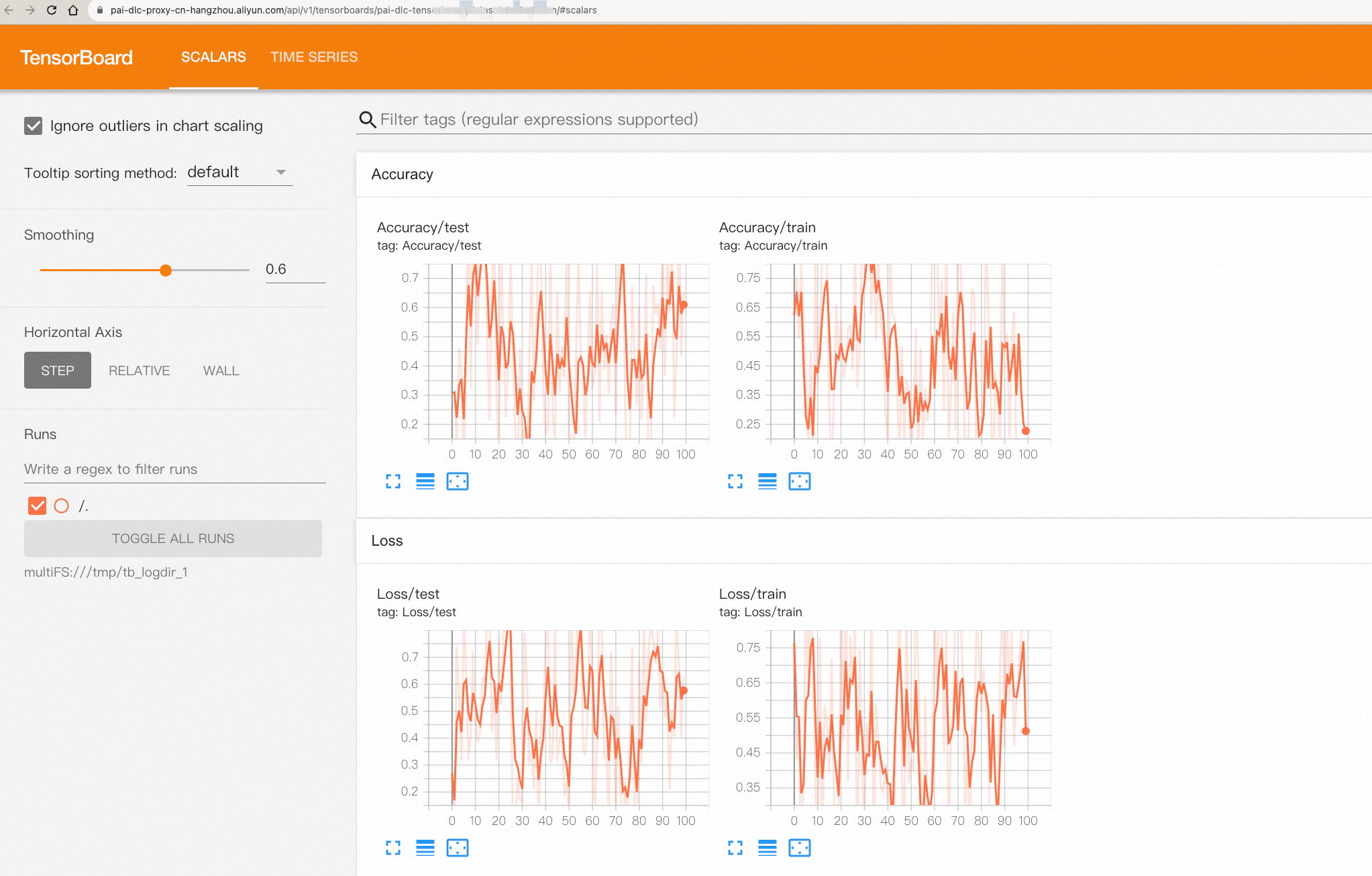Image resolution: width=1372 pixels, height=876 pixels.
Task: Click the browser forward arrow
Action: coord(30,10)
